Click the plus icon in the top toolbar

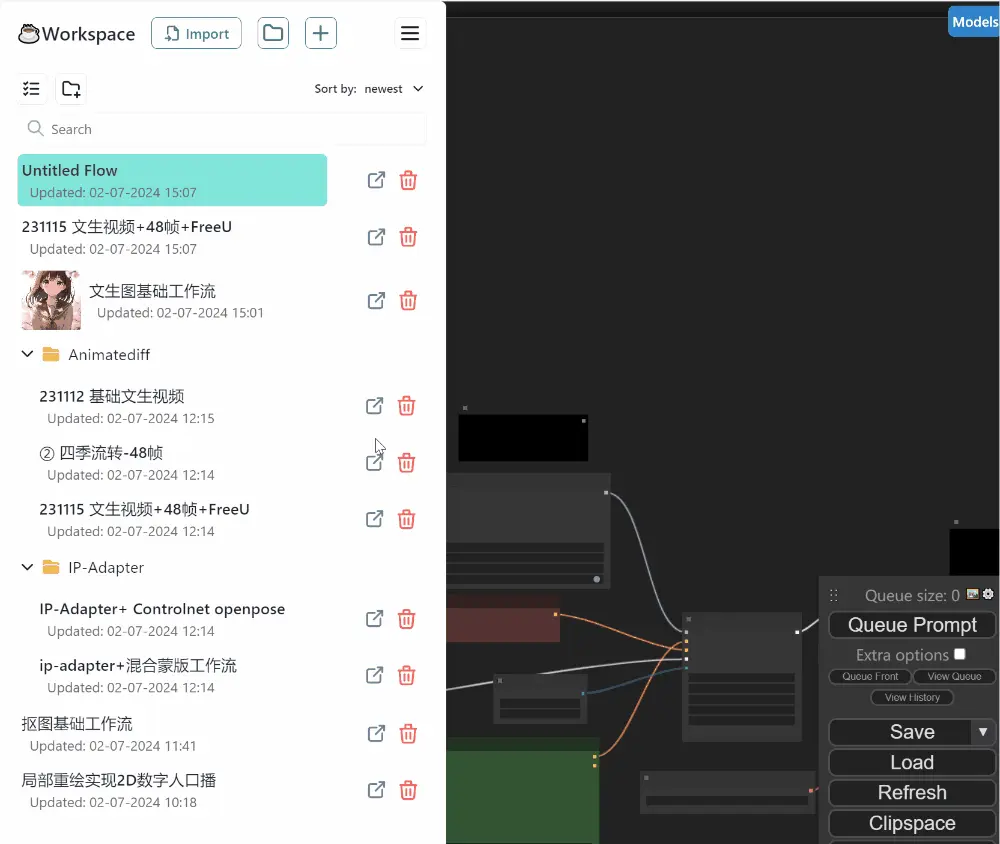[x=321, y=33]
